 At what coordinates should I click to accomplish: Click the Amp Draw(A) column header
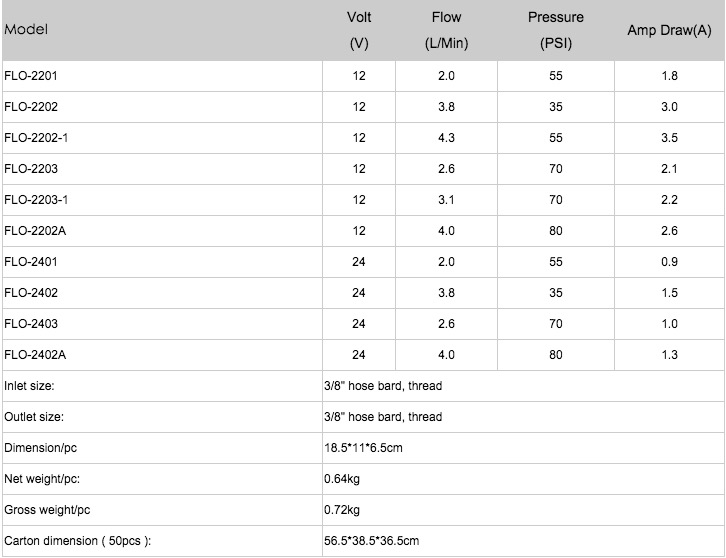click(x=669, y=30)
